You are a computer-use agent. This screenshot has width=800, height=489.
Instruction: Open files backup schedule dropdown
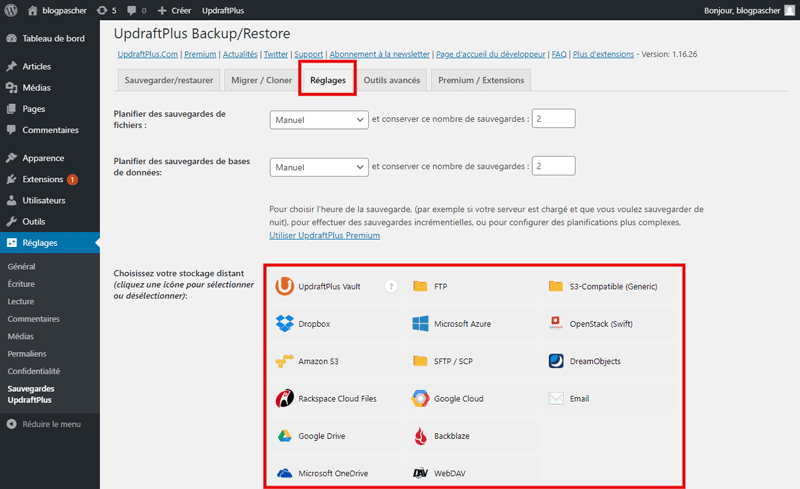pos(319,120)
